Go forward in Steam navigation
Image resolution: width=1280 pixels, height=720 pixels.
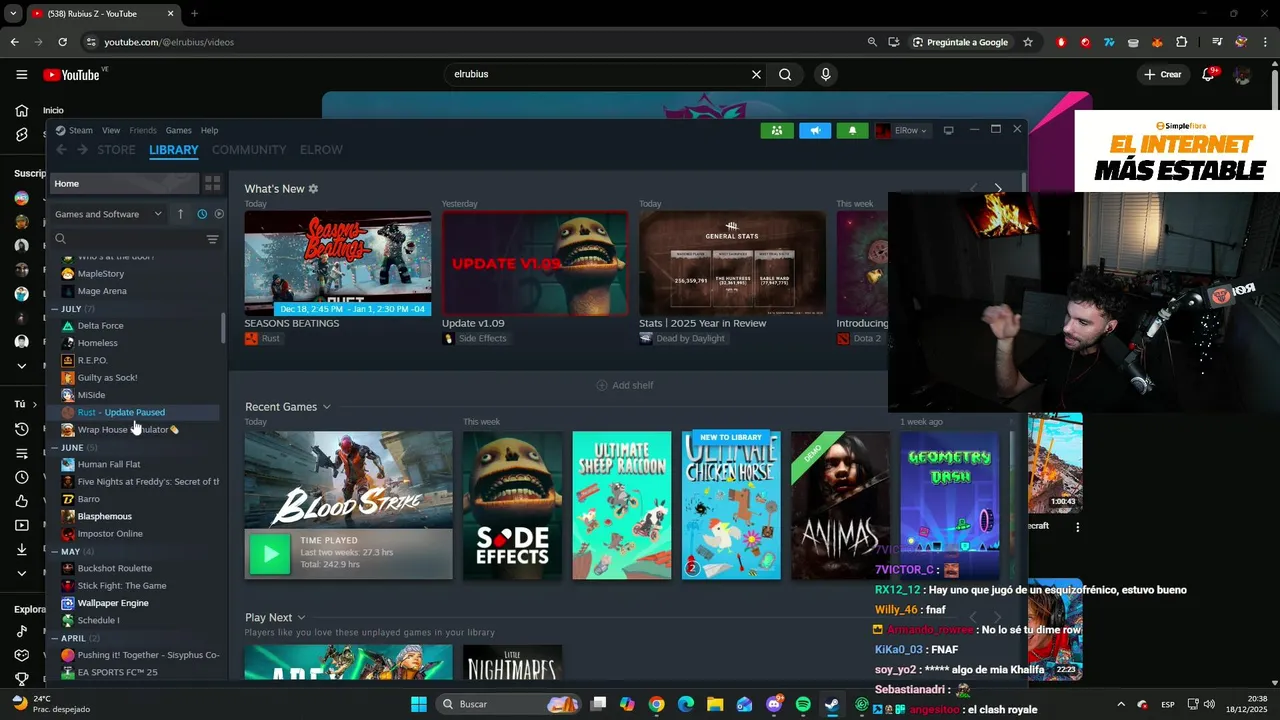click(83, 150)
